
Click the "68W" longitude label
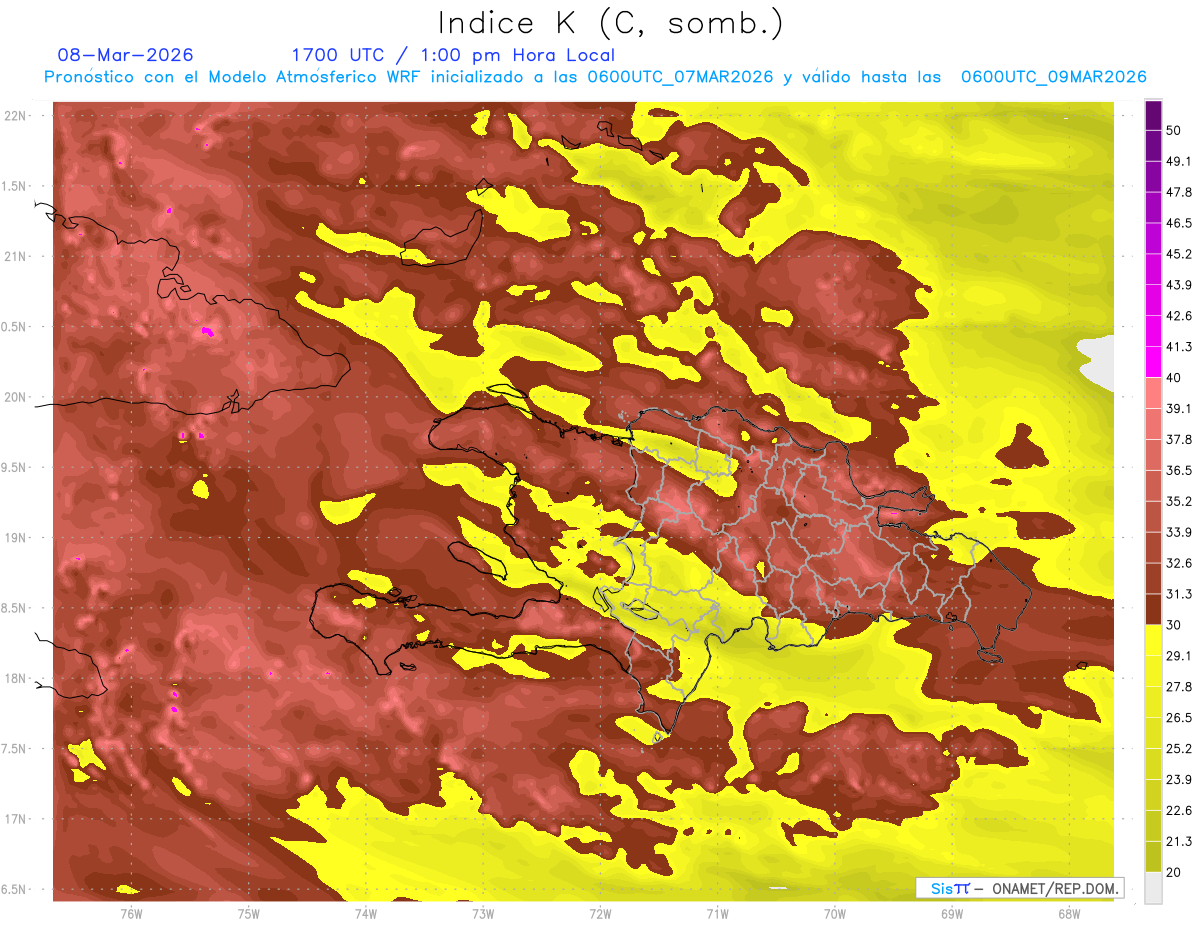coord(1069,913)
